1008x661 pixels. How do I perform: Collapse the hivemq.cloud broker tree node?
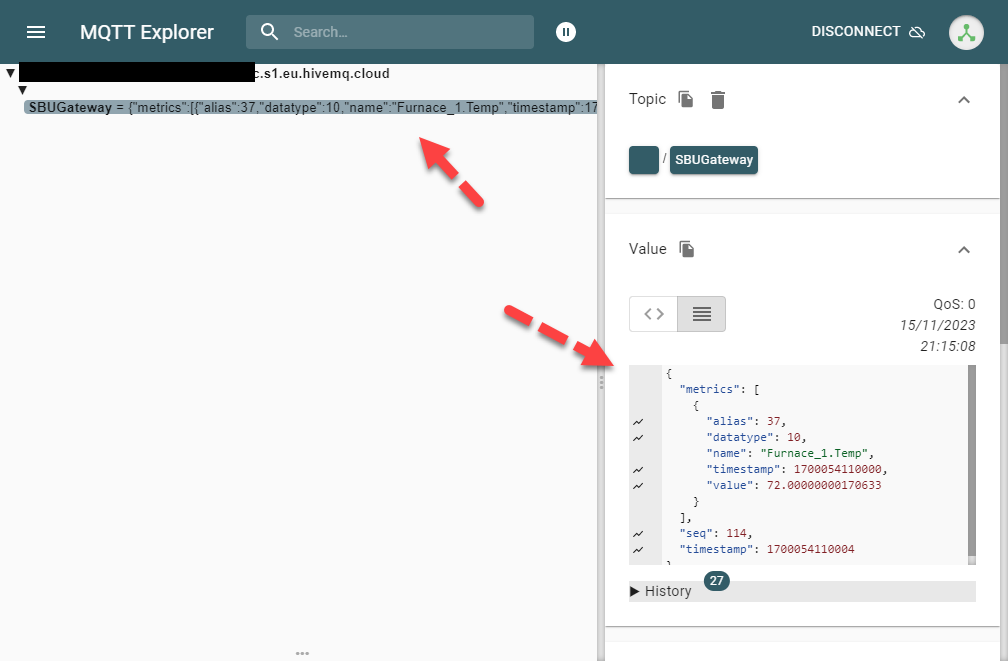[x=10, y=72]
